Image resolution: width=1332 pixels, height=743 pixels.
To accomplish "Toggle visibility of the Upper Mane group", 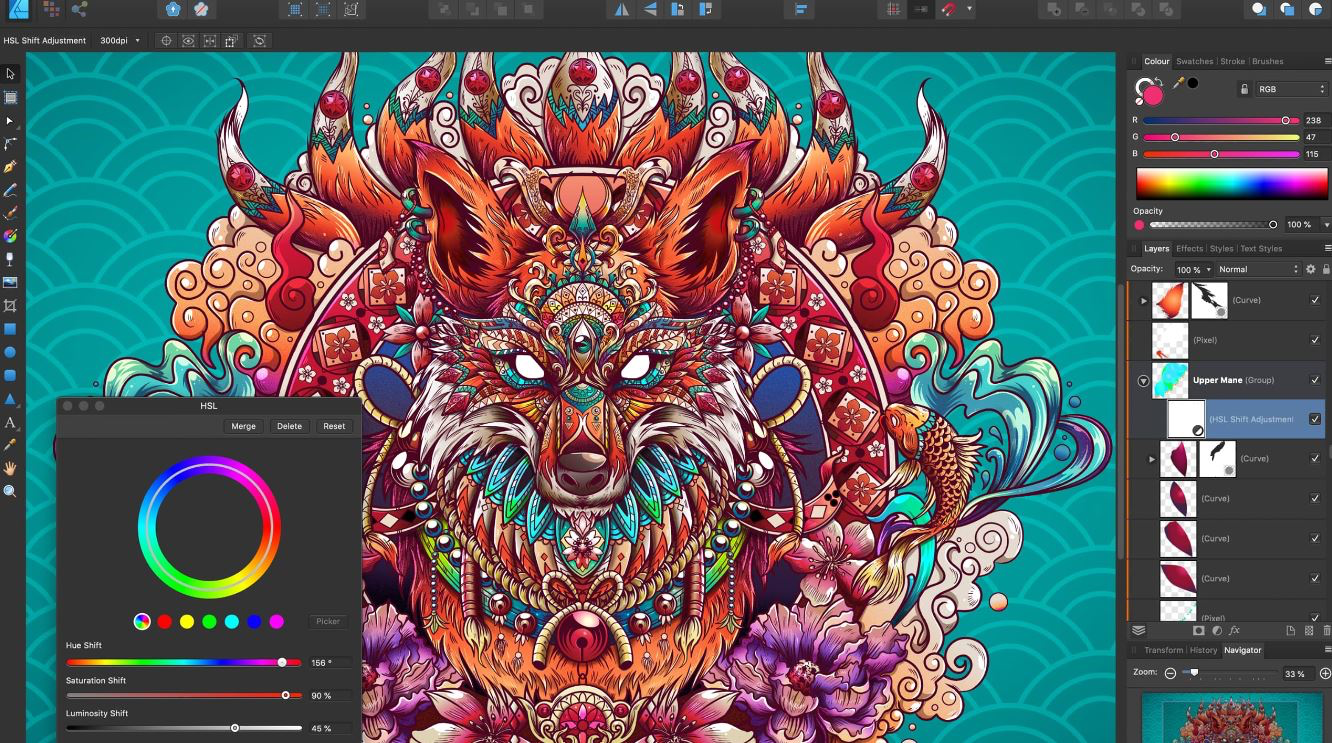I will point(1313,380).
